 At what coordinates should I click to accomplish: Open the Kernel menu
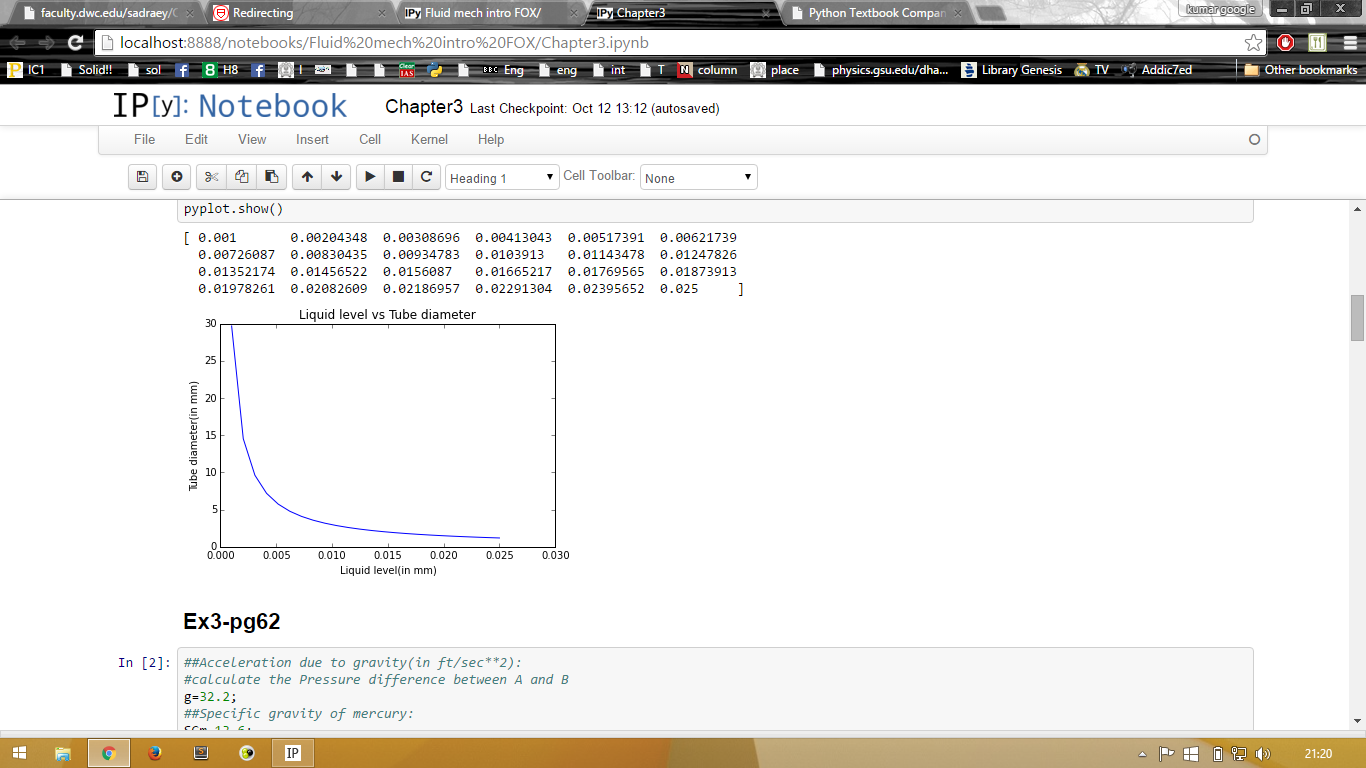tap(429, 140)
